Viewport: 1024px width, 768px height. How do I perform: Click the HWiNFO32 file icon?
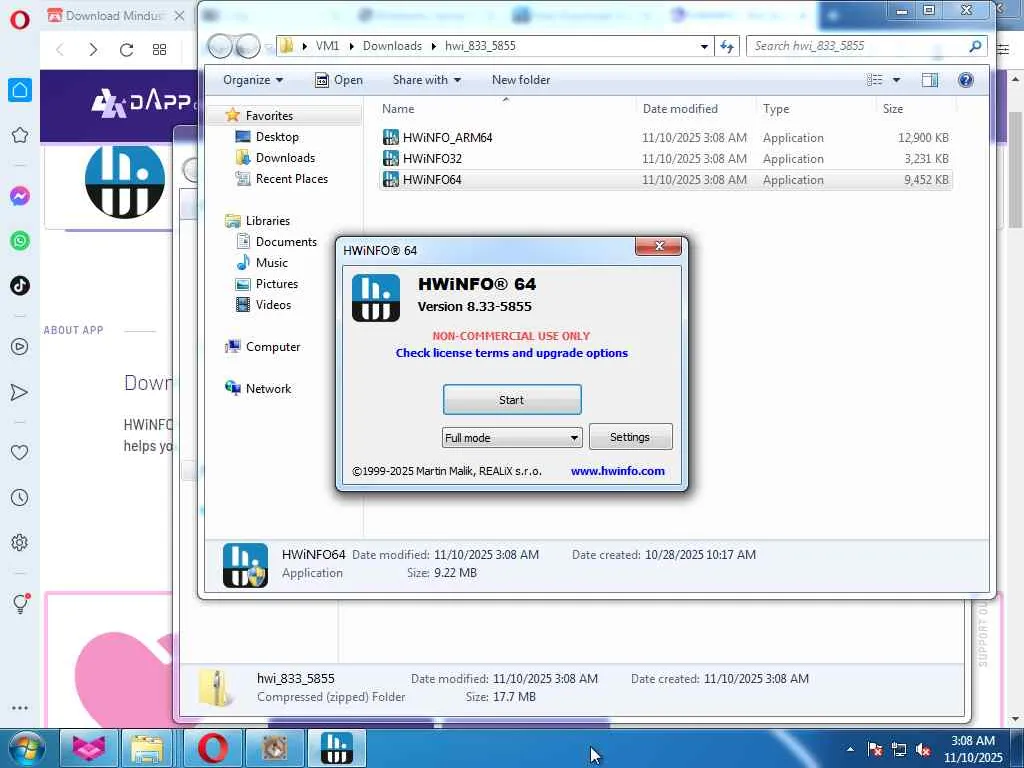(x=391, y=158)
